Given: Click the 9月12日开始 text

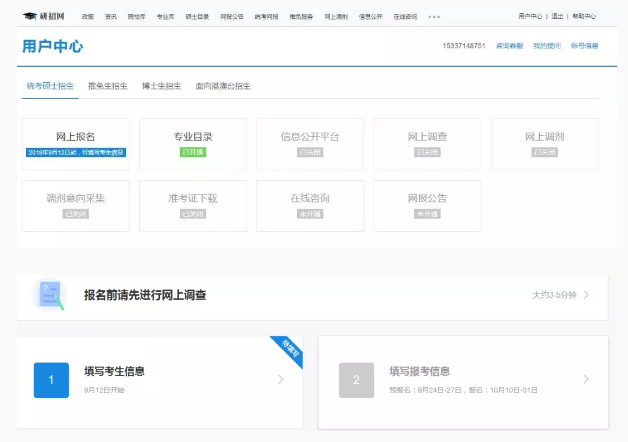Looking at the screenshot, I should pyautogui.click(x=104, y=390).
